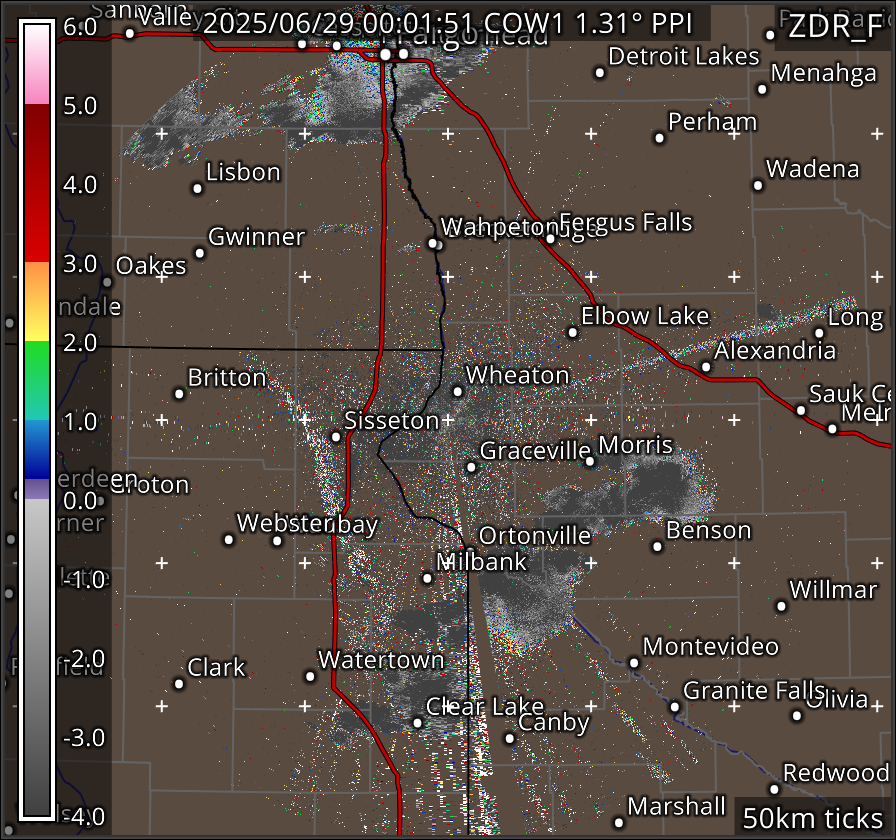Click the Wheaton city marker dot
Screen dimensions: 896x840
[x=458, y=391]
